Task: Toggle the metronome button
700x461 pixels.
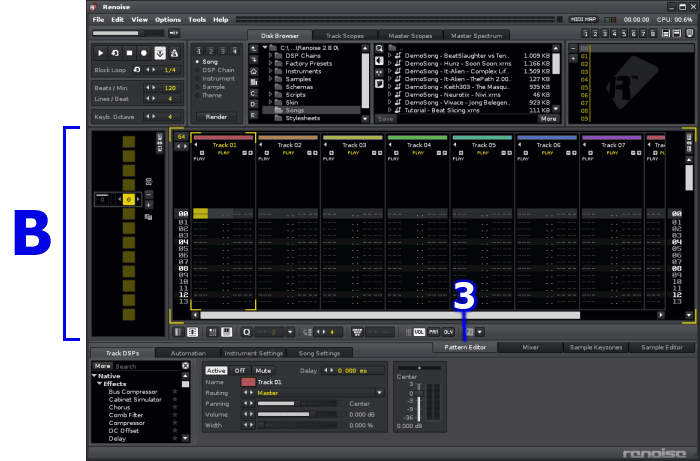Action: click(174, 53)
